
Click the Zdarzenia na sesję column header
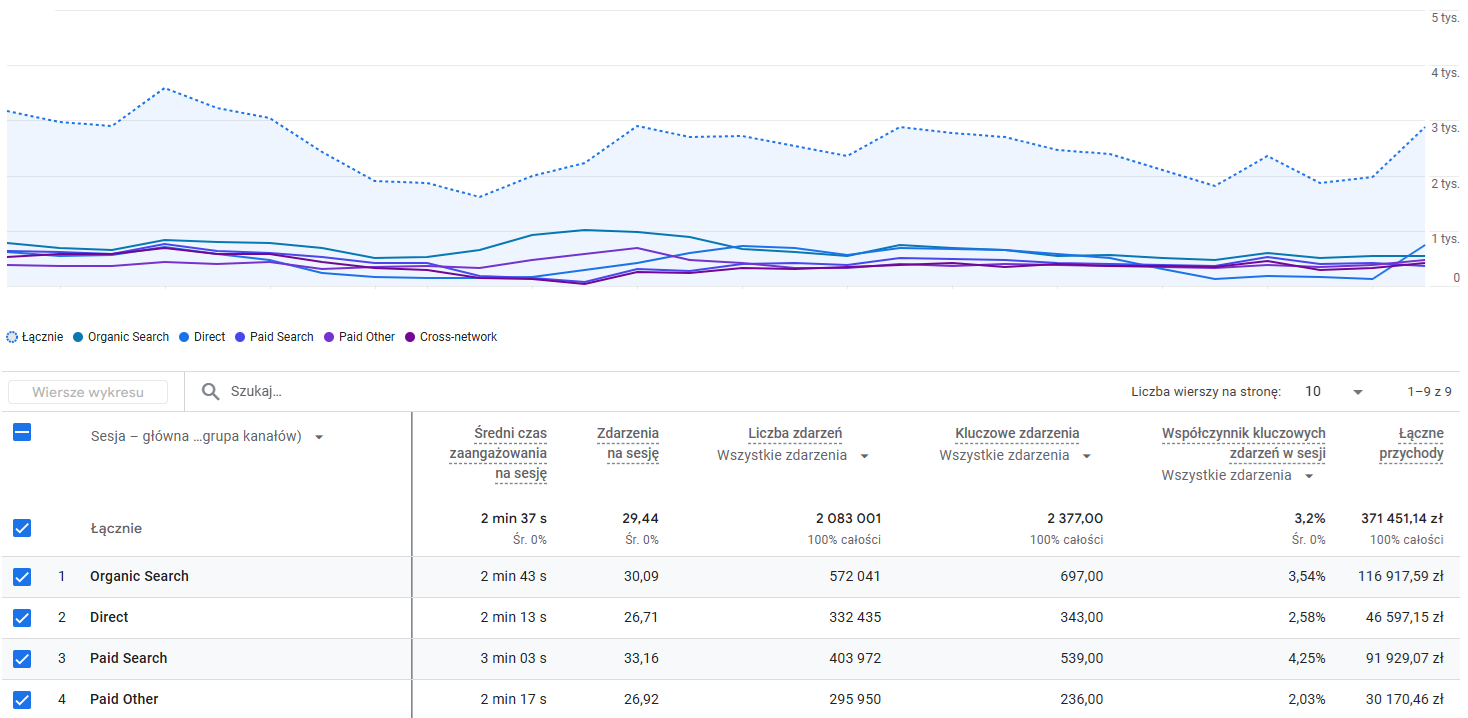[x=627, y=443]
